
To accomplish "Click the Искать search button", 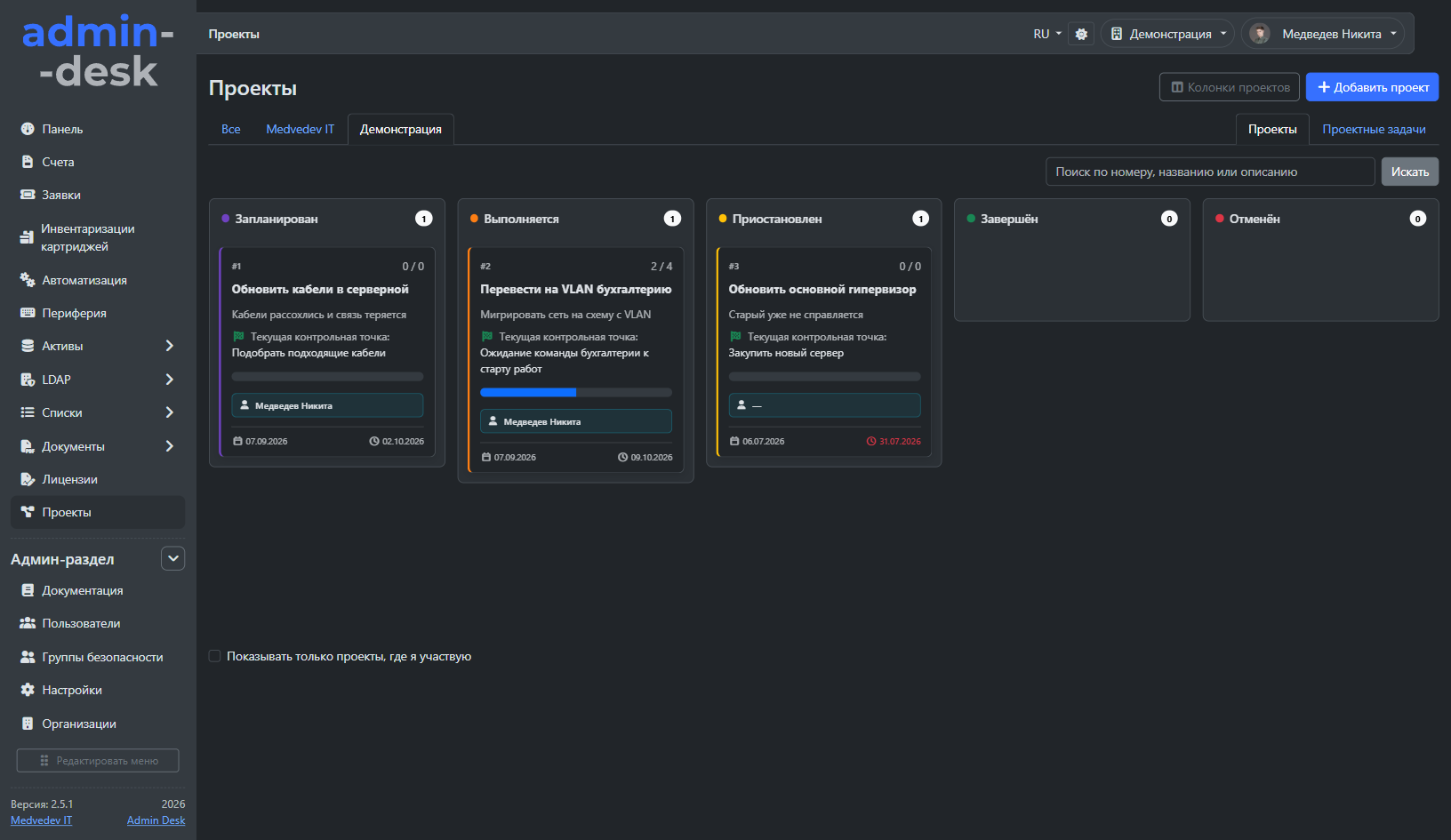I will tap(1410, 172).
